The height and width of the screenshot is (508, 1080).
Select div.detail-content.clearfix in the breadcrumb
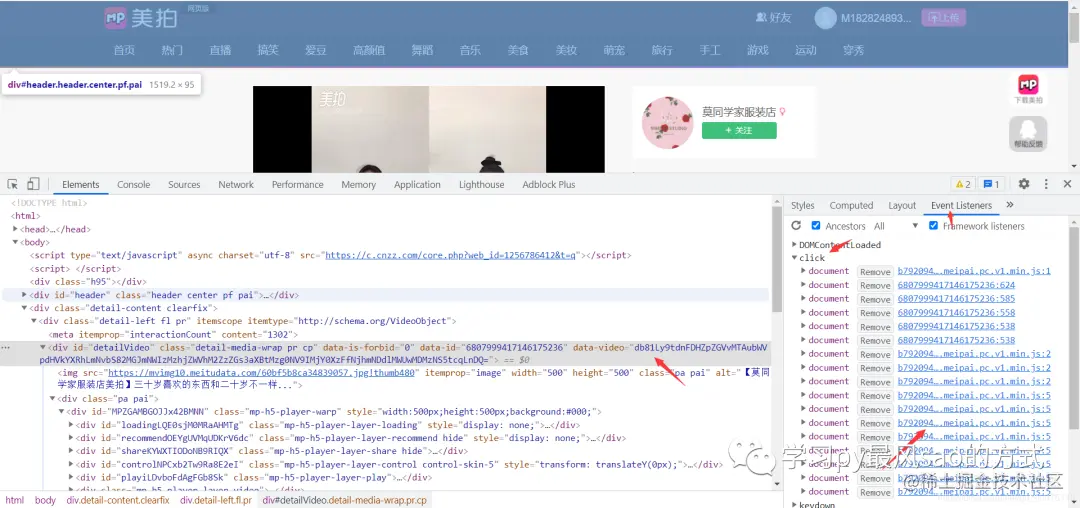pyautogui.click(x=118, y=500)
